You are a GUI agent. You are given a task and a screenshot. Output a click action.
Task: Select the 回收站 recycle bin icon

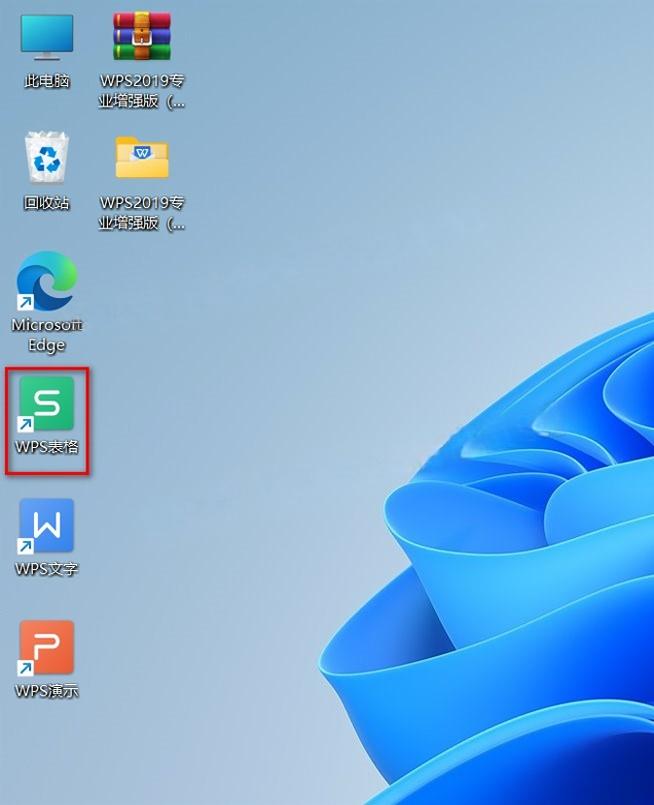point(47,159)
